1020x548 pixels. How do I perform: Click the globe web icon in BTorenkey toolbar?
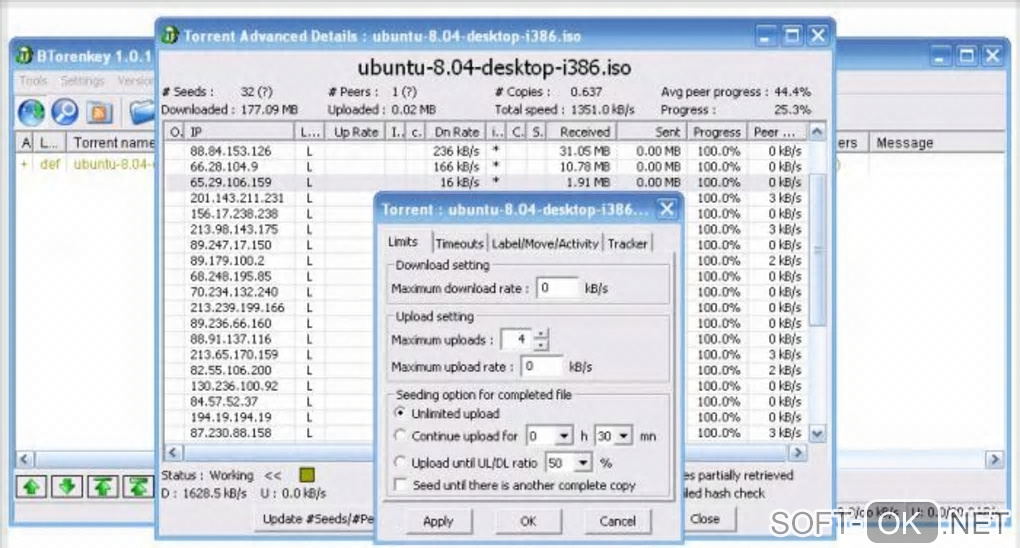click(x=31, y=113)
